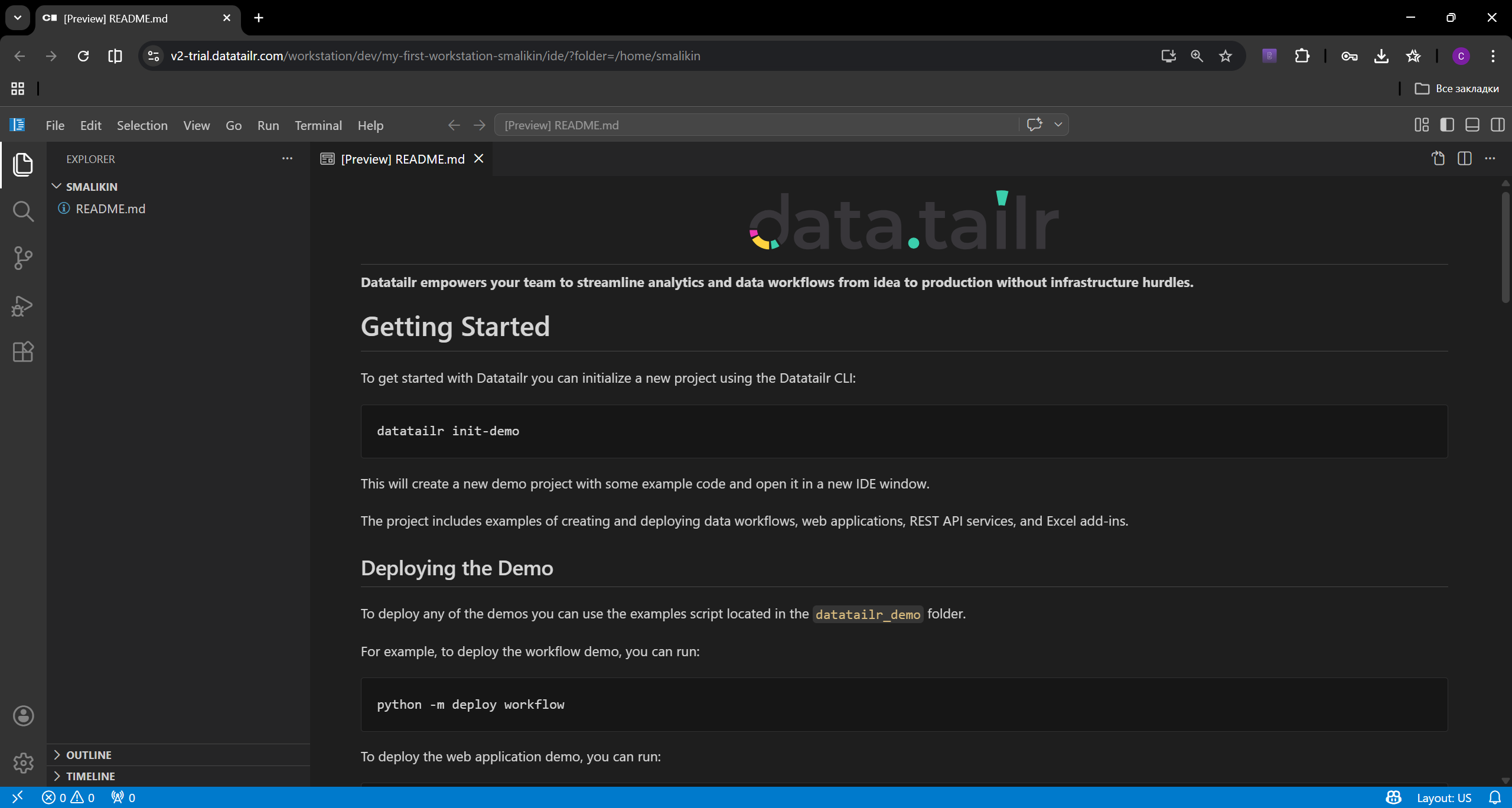
Task: Open the Manage gear icon
Action: click(23, 763)
